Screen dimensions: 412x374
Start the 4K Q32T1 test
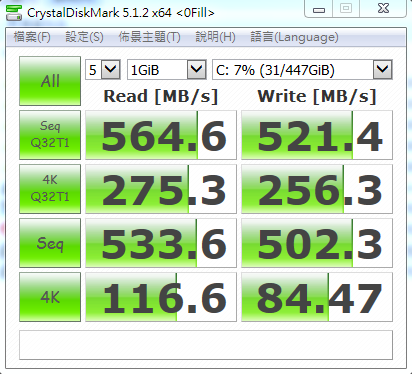(x=50, y=189)
